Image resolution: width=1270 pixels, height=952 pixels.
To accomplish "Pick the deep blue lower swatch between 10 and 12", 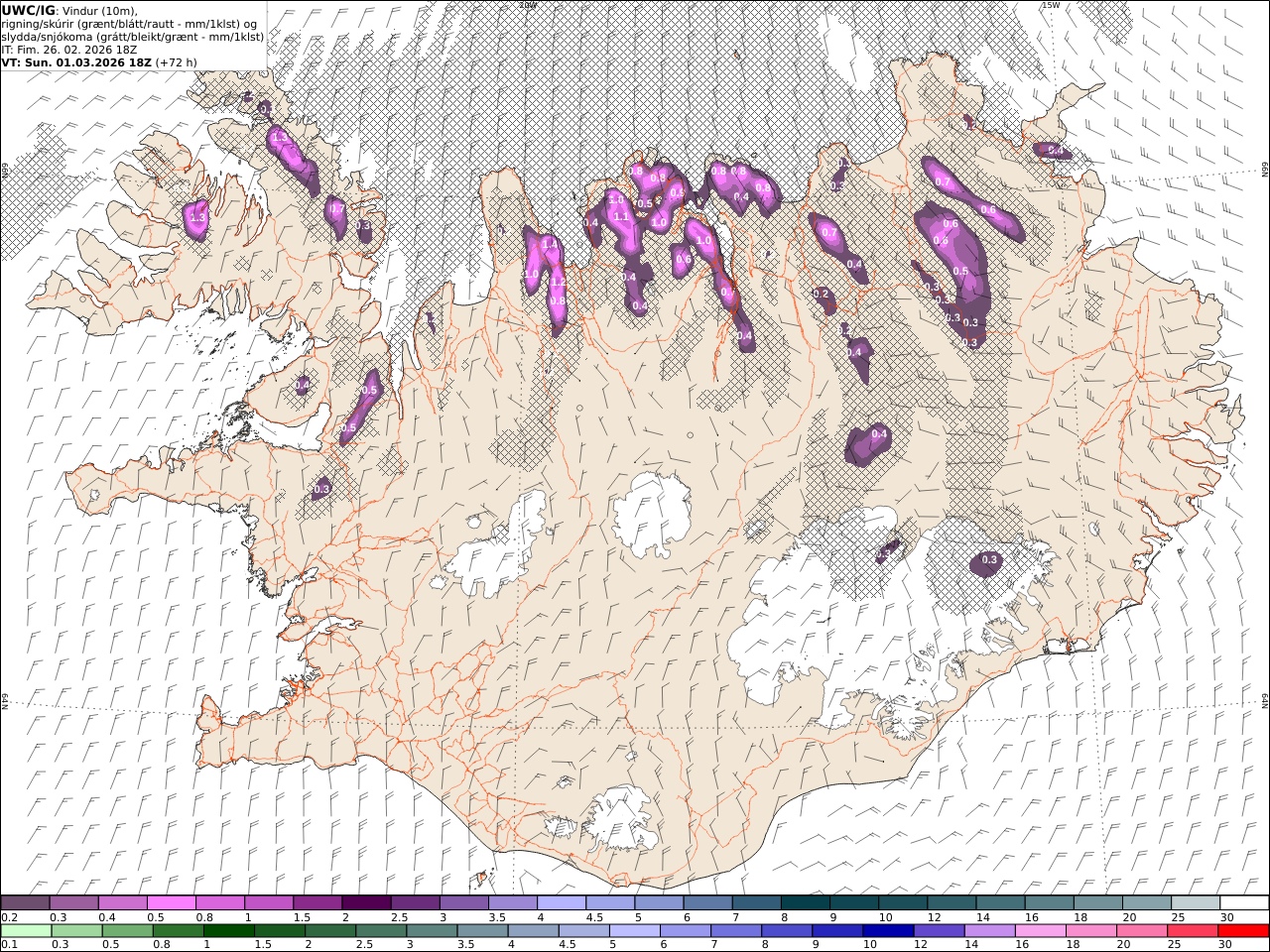I will [886, 930].
